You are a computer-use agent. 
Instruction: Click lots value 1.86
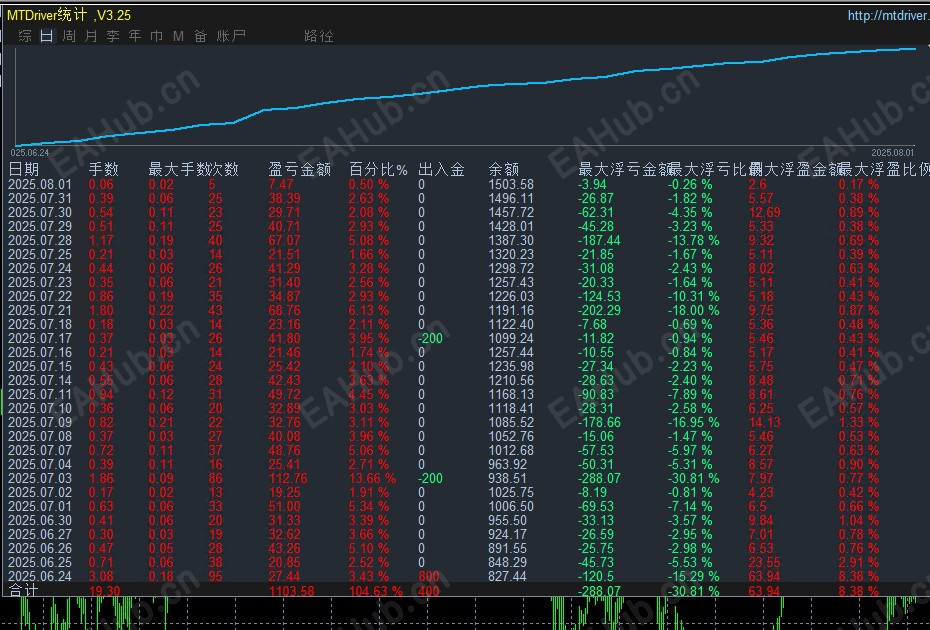101,478
